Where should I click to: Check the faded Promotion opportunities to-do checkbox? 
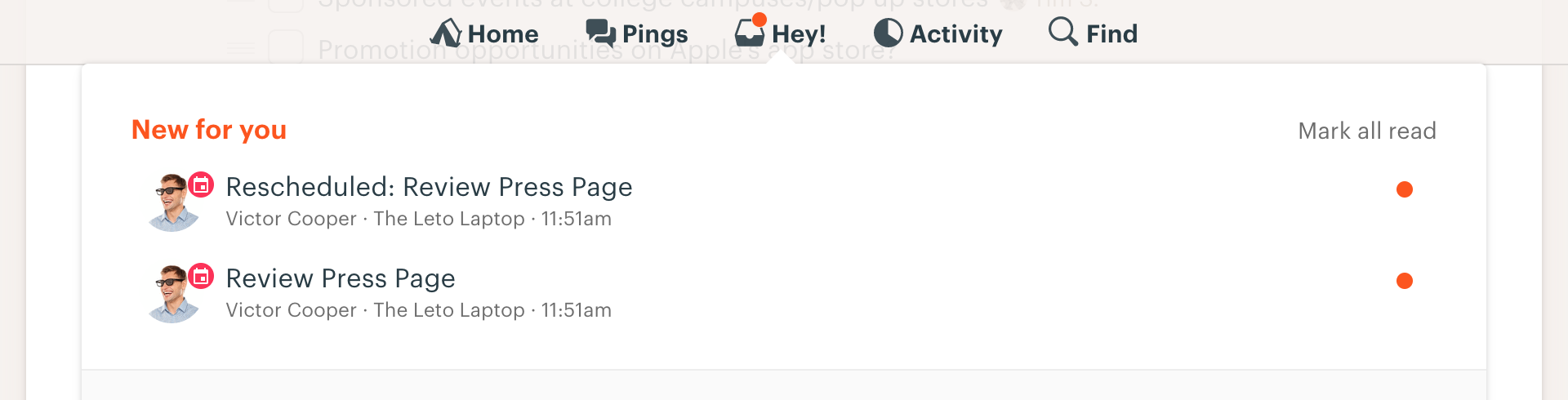pyautogui.click(x=286, y=47)
